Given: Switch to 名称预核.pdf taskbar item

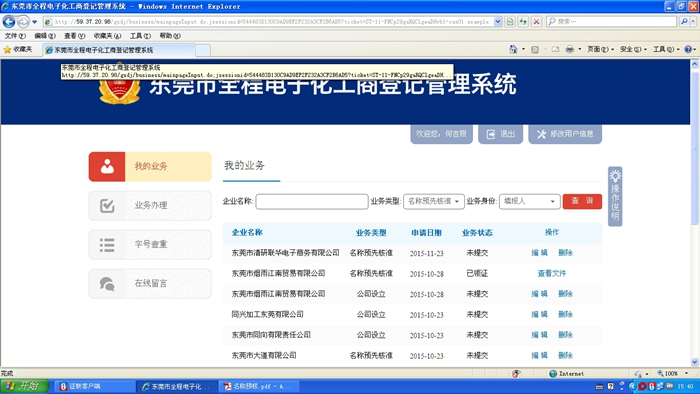Looking at the screenshot, I should 259,386.
